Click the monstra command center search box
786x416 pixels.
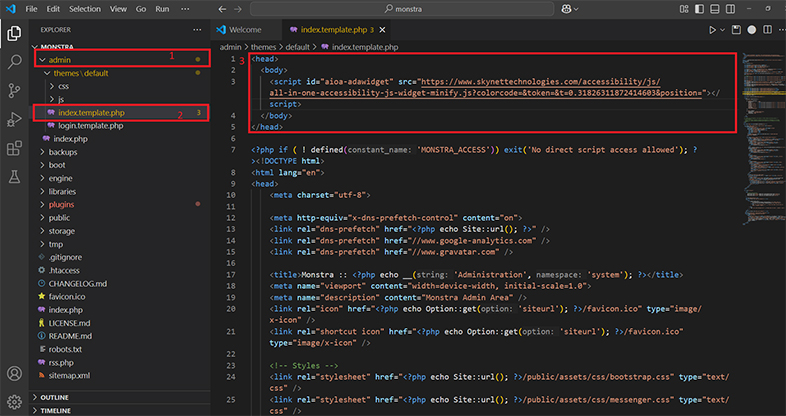tap(402, 9)
